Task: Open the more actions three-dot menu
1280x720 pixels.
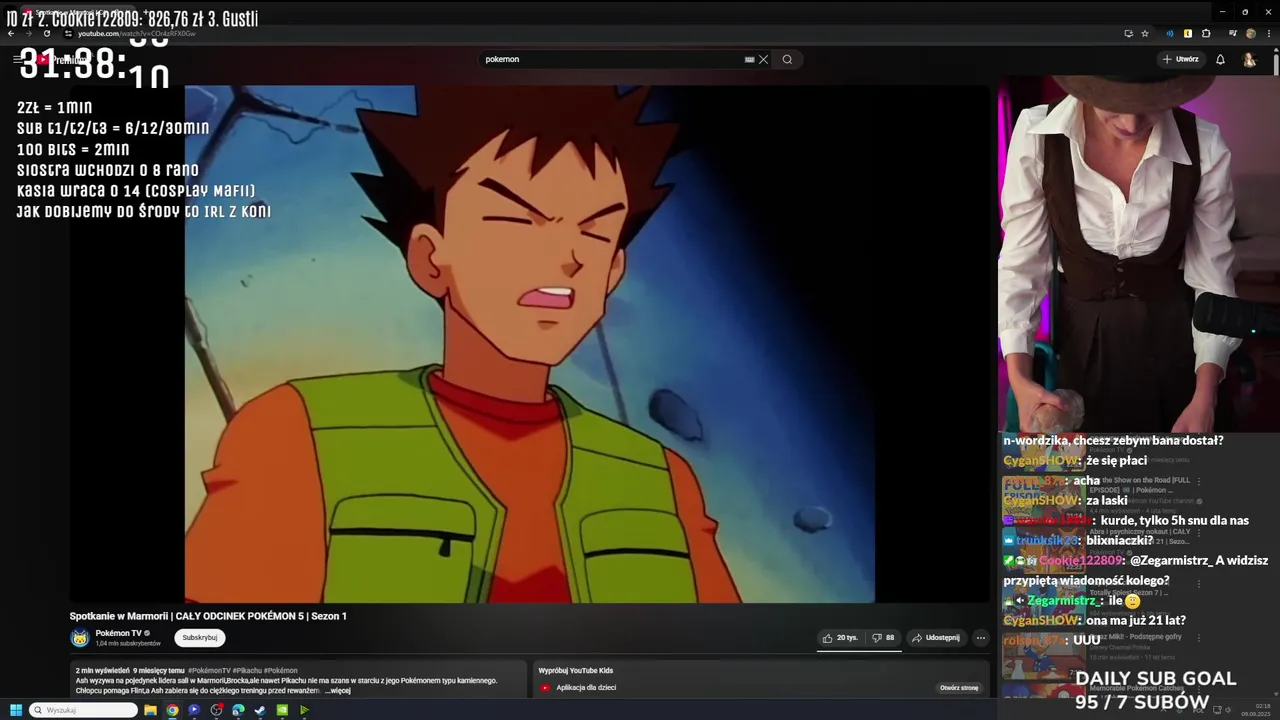Action: point(981,638)
